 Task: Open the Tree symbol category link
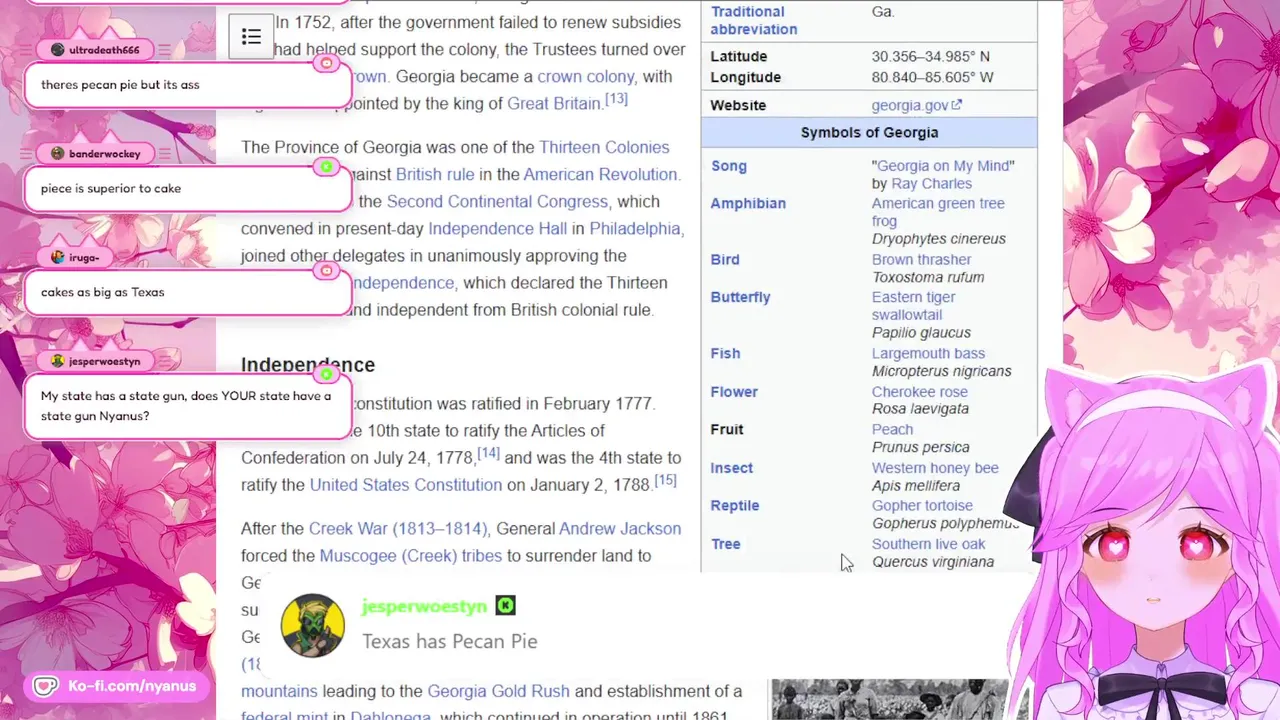click(x=725, y=544)
